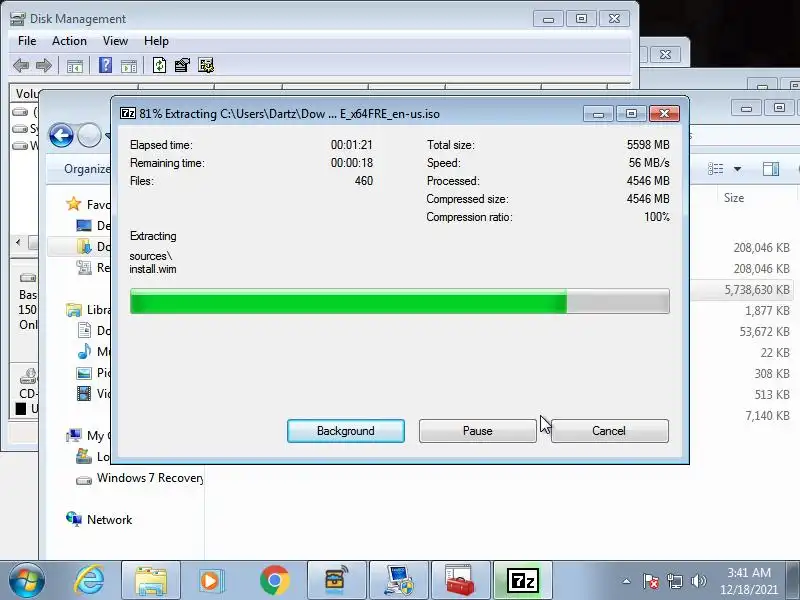Open Windows Media Player from taskbar

tap(211, 581)
